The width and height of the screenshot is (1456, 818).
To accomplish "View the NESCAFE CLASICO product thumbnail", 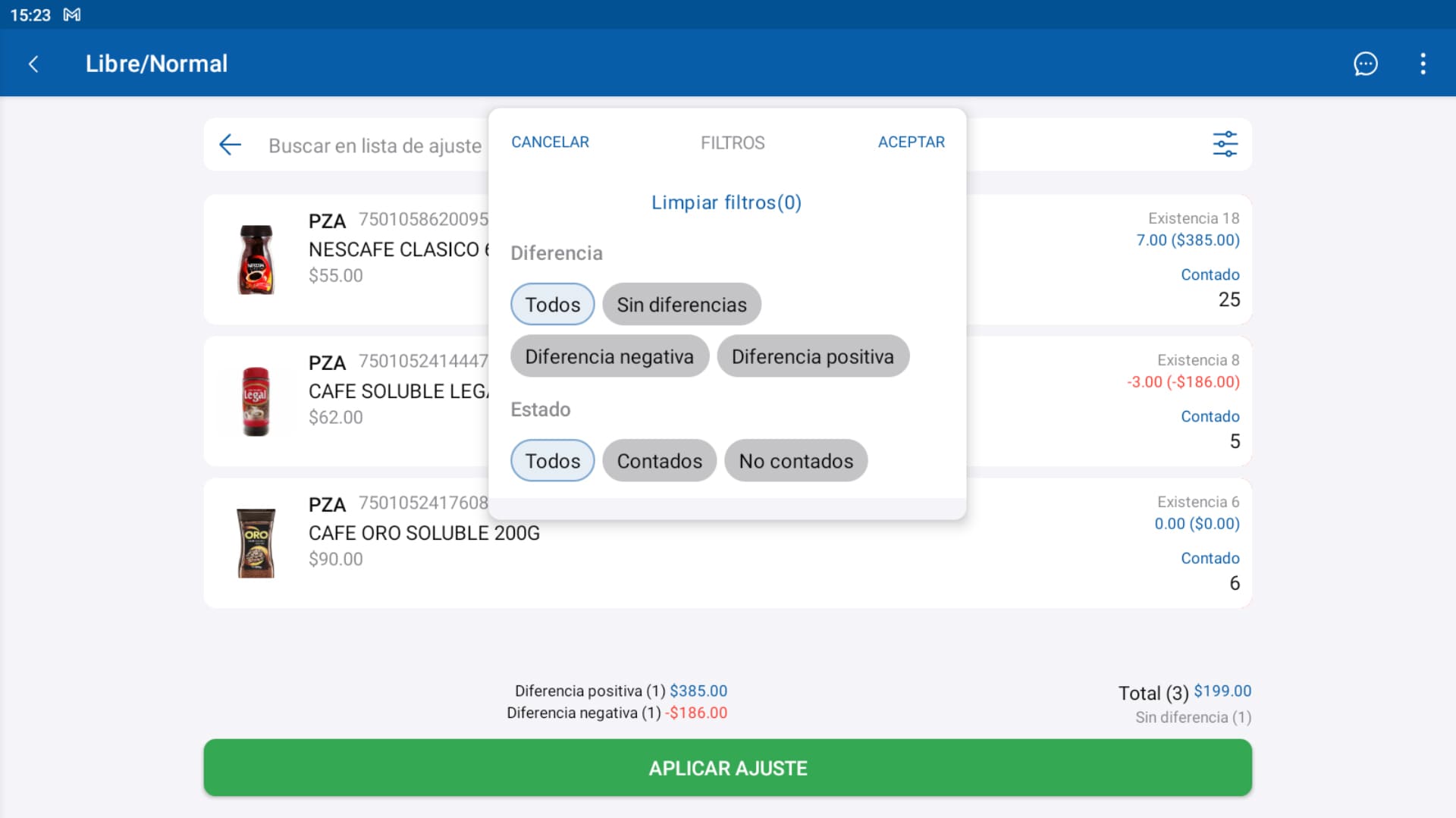I will [x=256, y=260].
